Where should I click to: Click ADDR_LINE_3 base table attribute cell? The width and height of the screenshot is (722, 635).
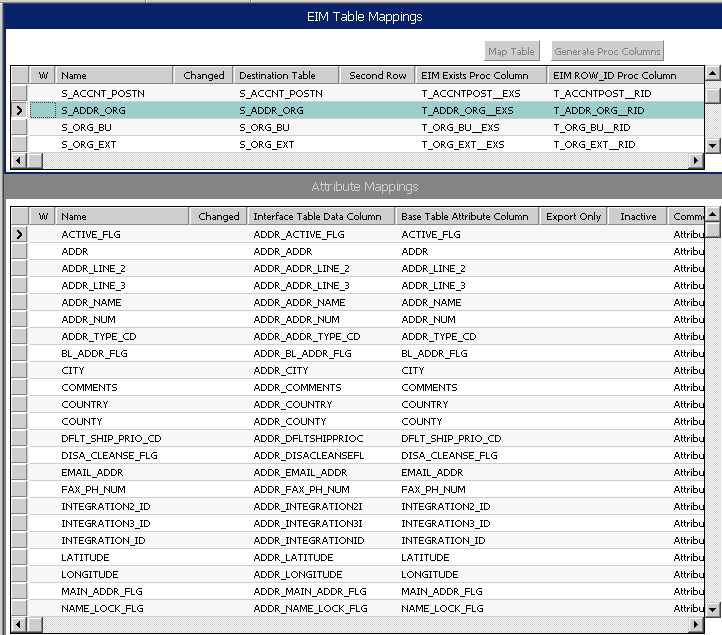point(433,285)
